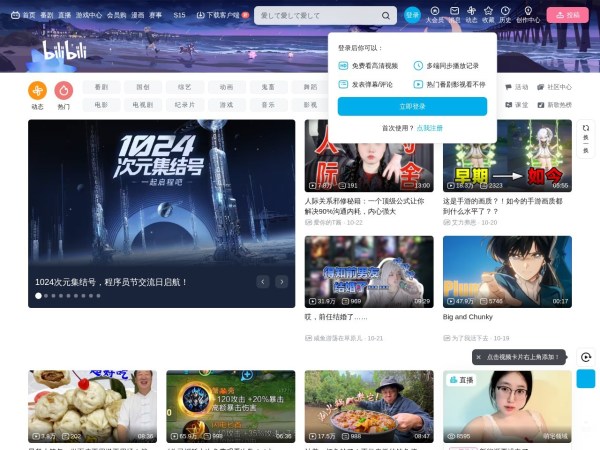Select the 纪录片 category

tap(184, 104)
